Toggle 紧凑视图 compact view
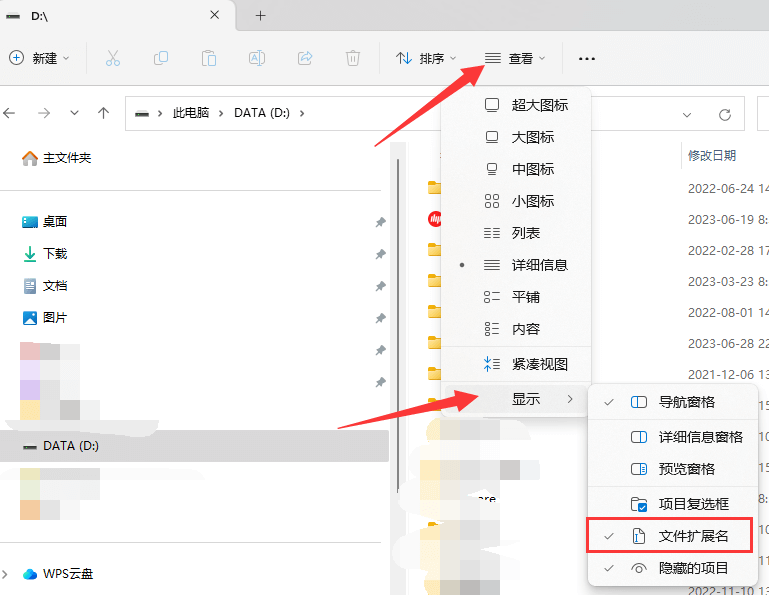This screenshot has width=769, height=595. pos(516,364)
